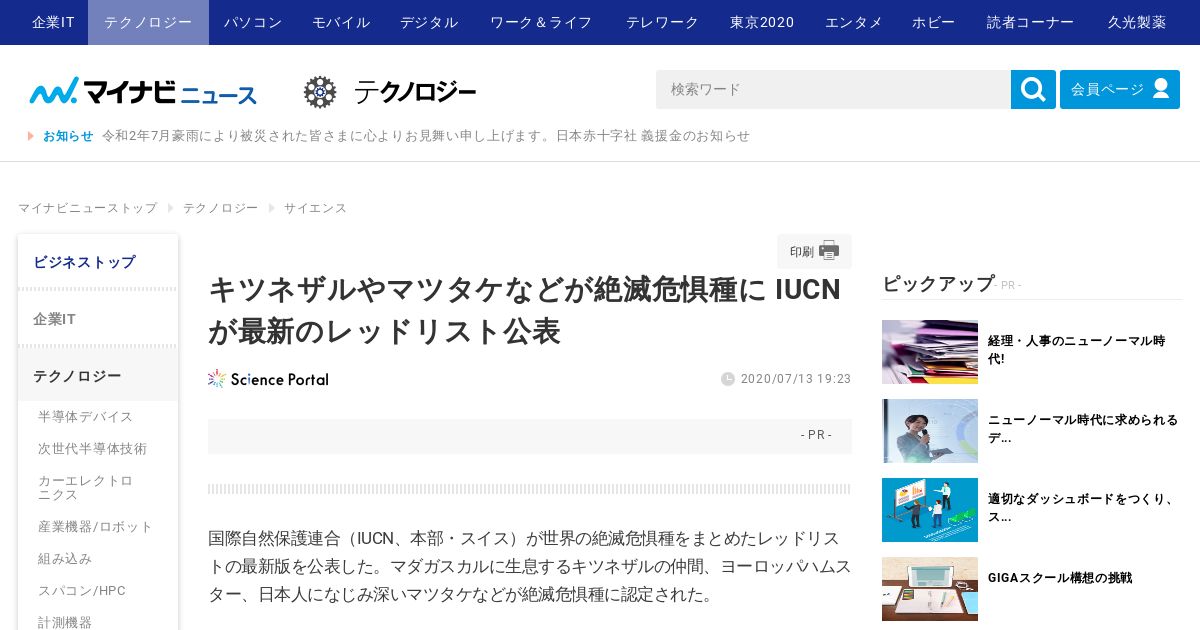Open パソコン in top navigation
Image resolution: width=1200 pixels, height=630 pixels.
pyautogui.click(x=253, y=22)
